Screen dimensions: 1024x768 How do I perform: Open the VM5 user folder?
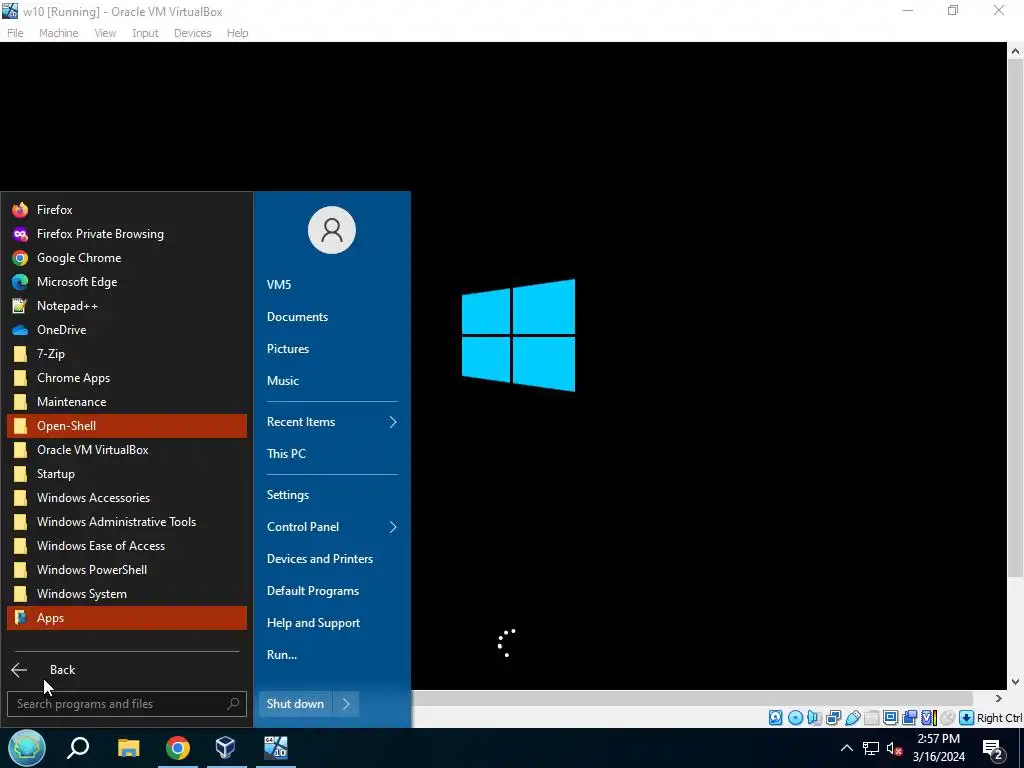point(332,285)
